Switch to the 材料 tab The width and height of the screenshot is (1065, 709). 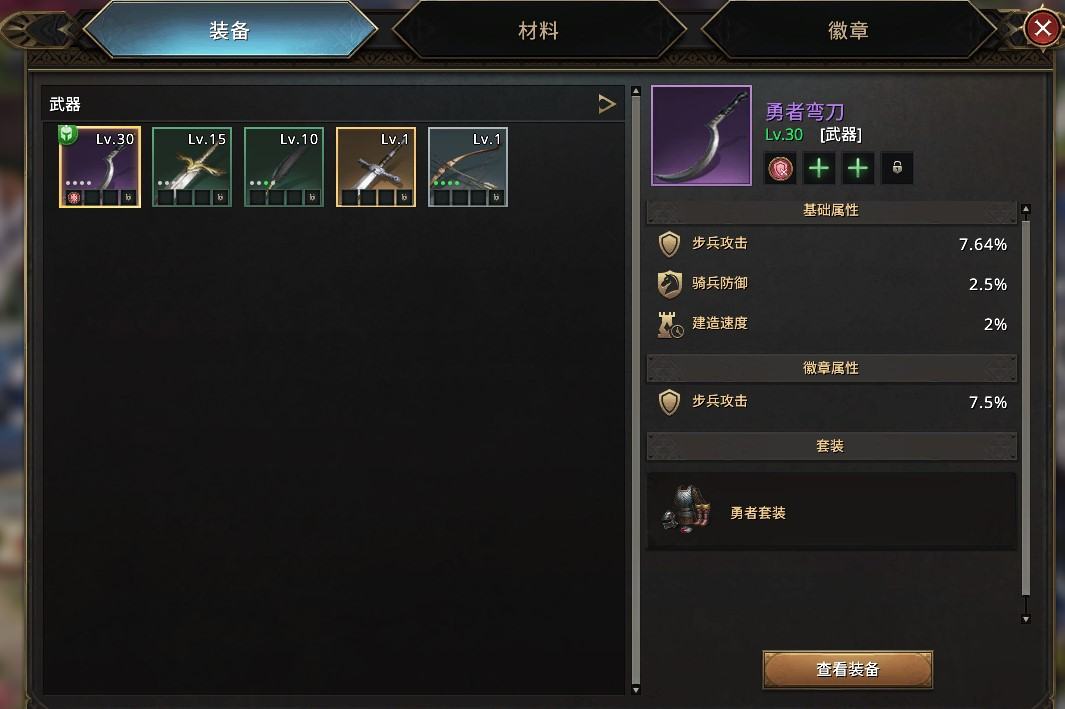[539, 31]
